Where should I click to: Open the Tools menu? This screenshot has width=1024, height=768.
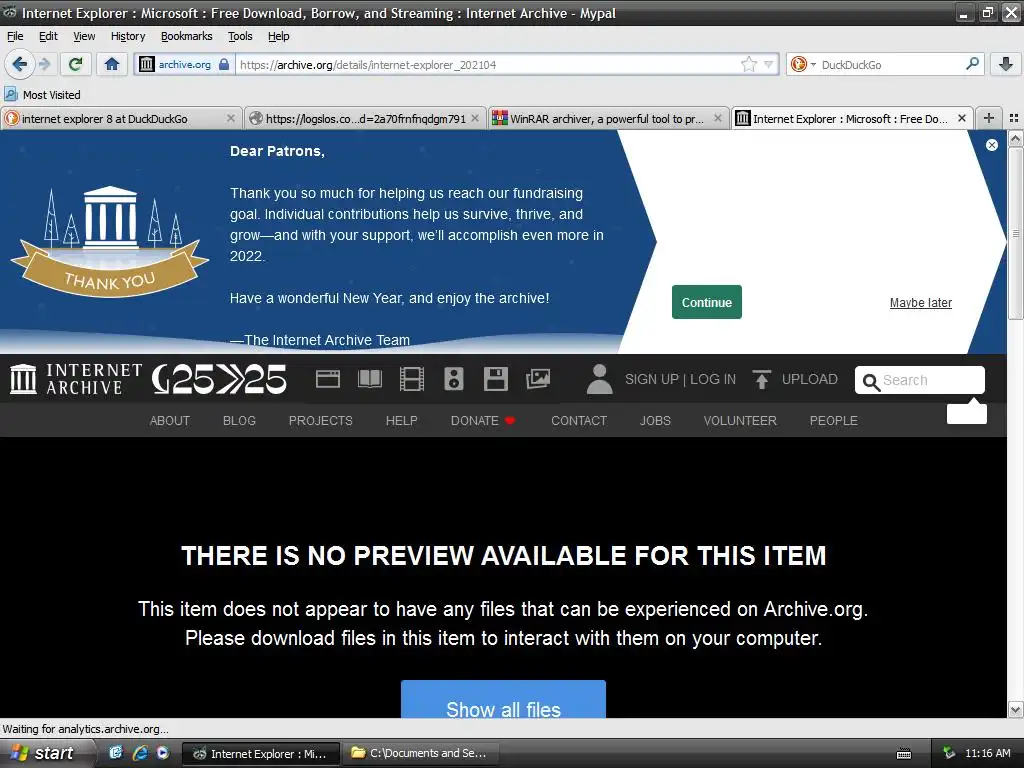(x=240, y=36)
